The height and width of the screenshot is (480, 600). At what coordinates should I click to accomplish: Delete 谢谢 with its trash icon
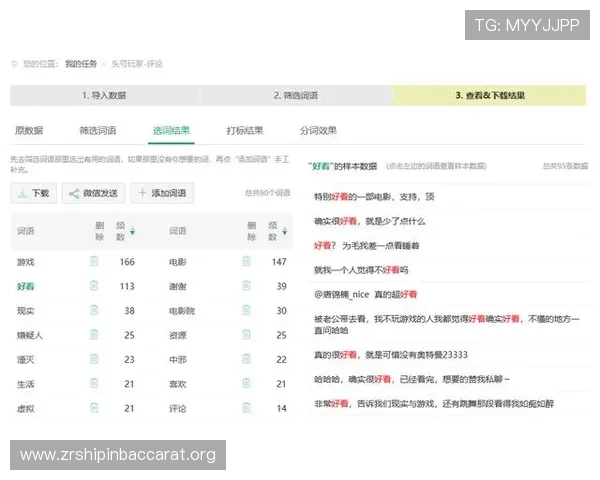246,286
